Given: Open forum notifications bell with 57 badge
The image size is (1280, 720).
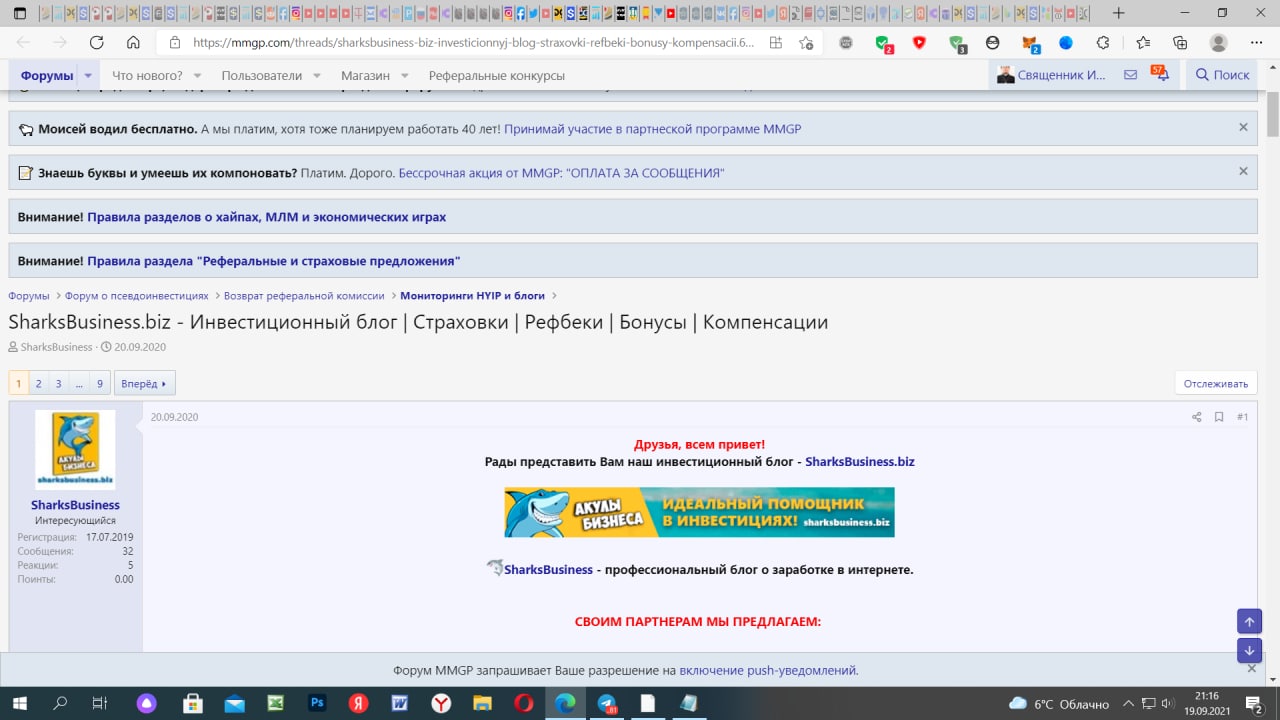Looking at the screenshot, I should click(1160, 74).
